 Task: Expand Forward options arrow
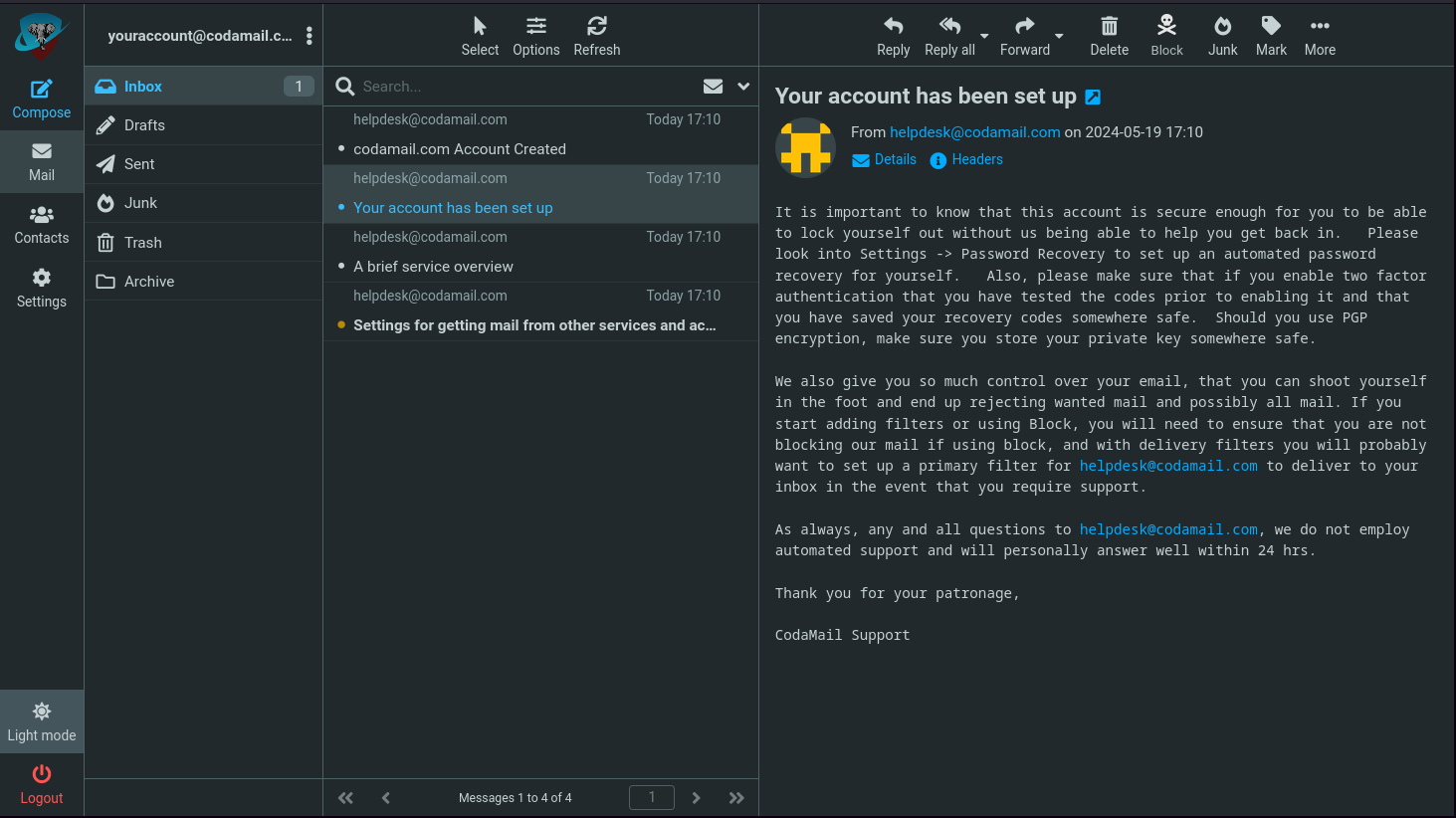click(x=1059, y=36)
